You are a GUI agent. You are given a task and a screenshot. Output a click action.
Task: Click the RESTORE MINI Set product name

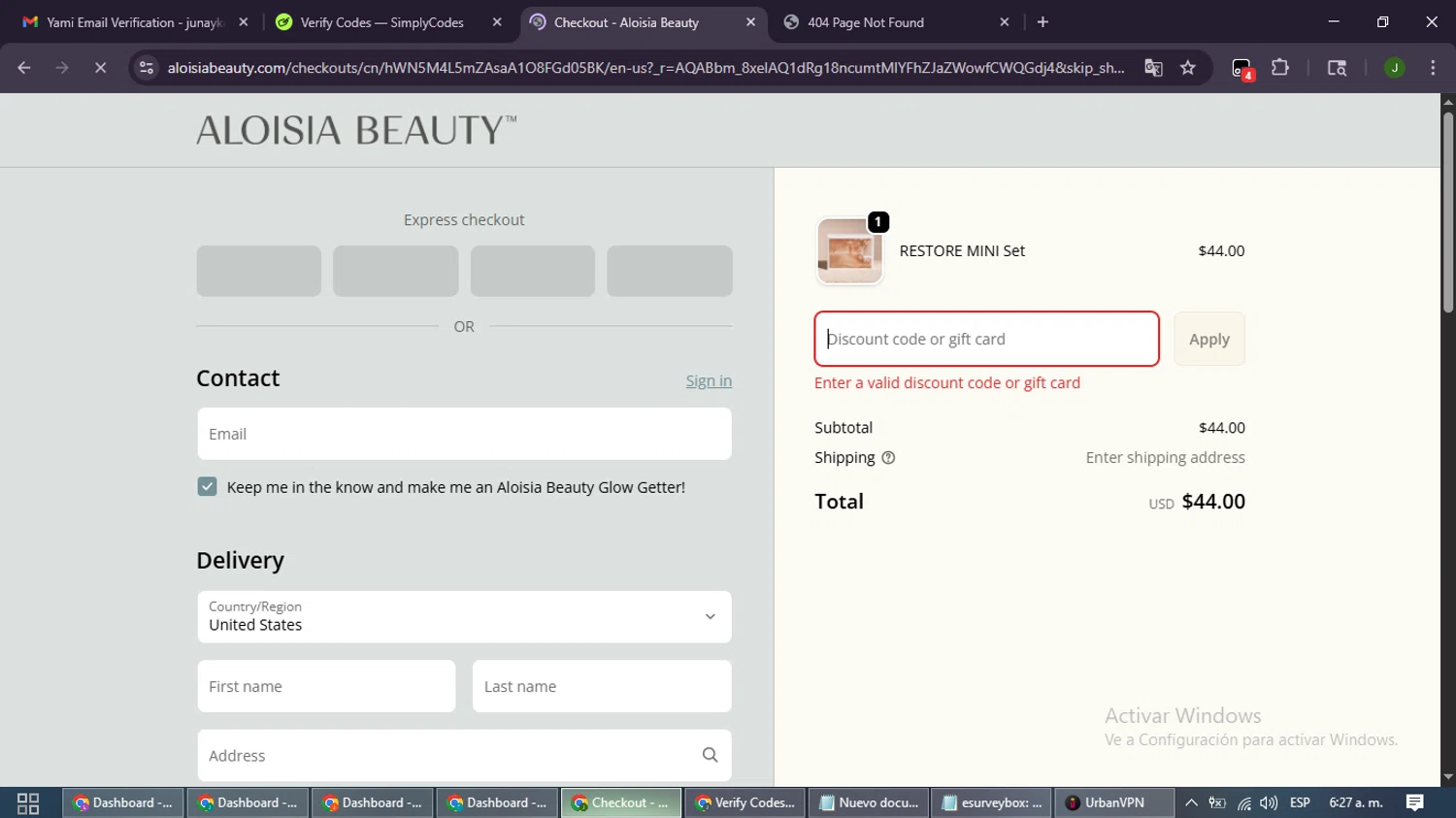tap(962, 250)
